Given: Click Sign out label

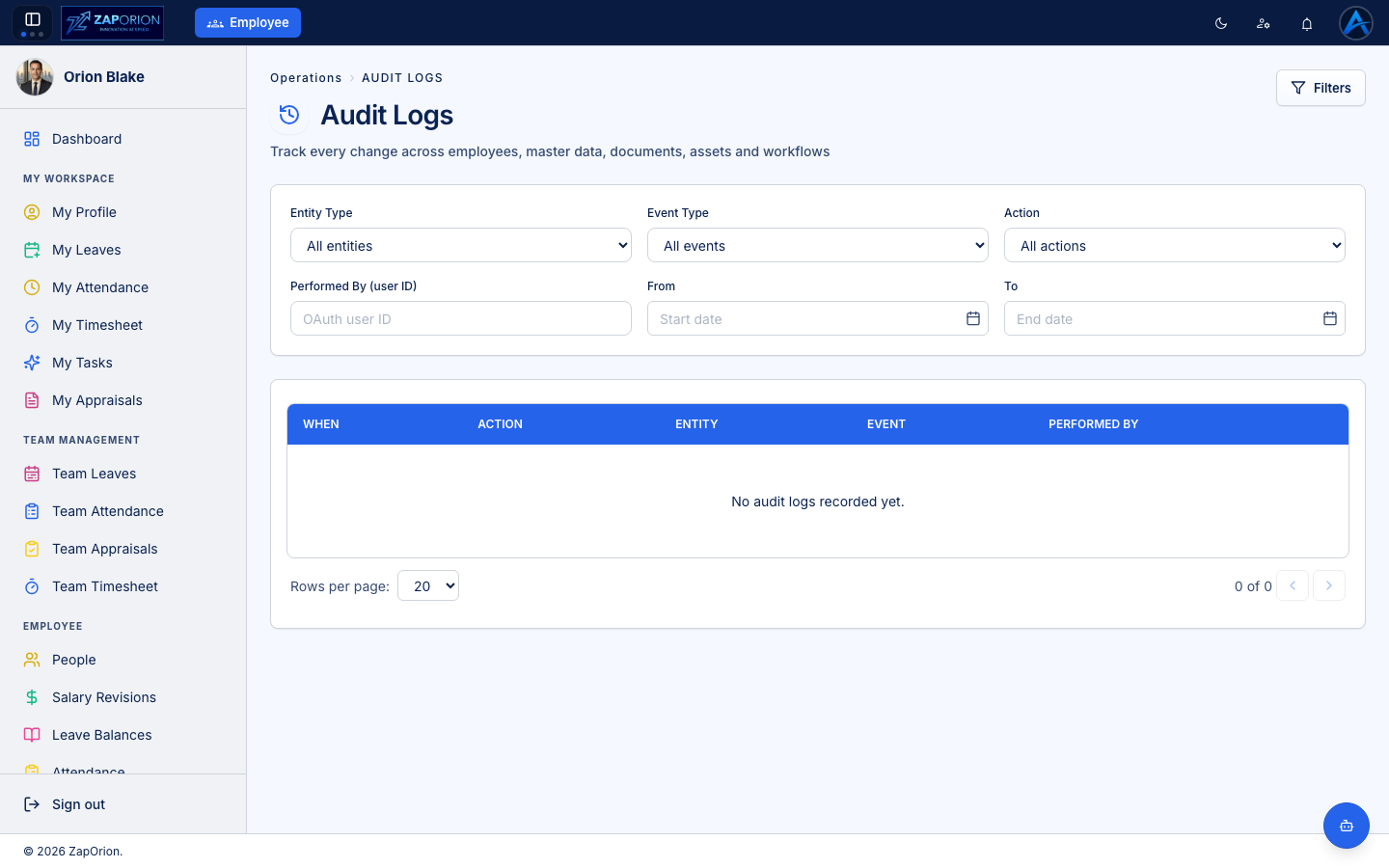Looking at the screenshot, I should click(x=78, y=804).
